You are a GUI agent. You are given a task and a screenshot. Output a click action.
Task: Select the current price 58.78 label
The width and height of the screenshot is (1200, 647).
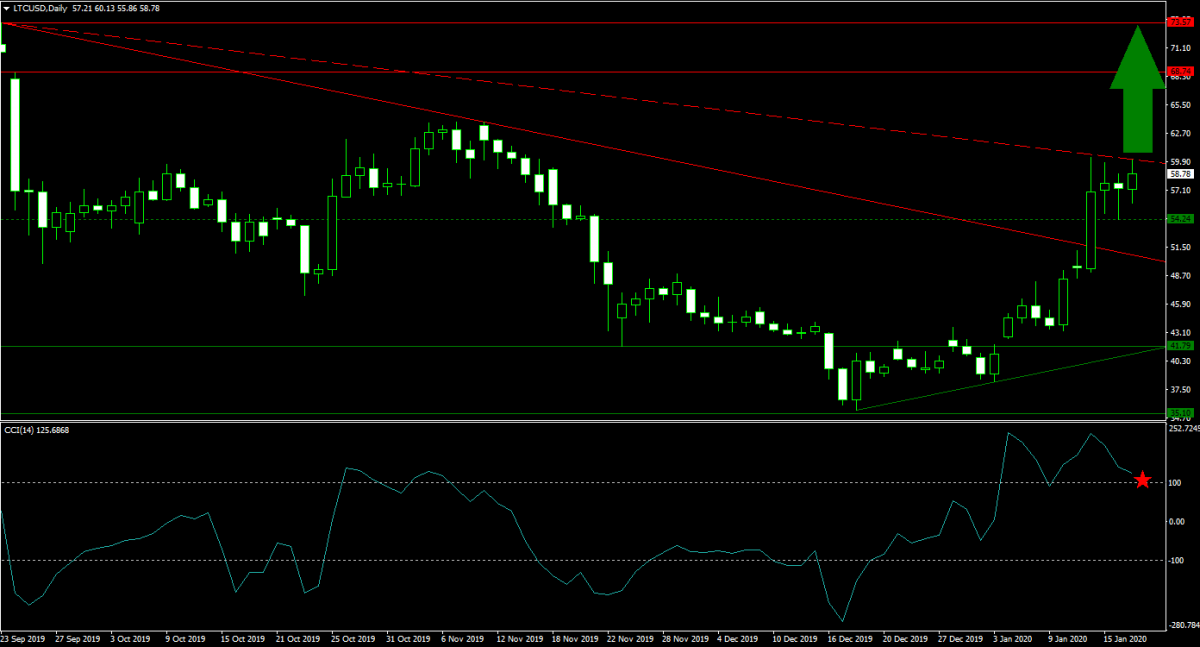(x=1180, y=173)
